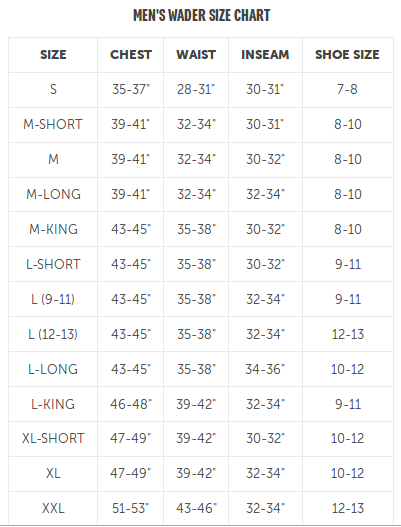
Task: Click the 51-53" chest measurement cell
Action: click(131, 508)
